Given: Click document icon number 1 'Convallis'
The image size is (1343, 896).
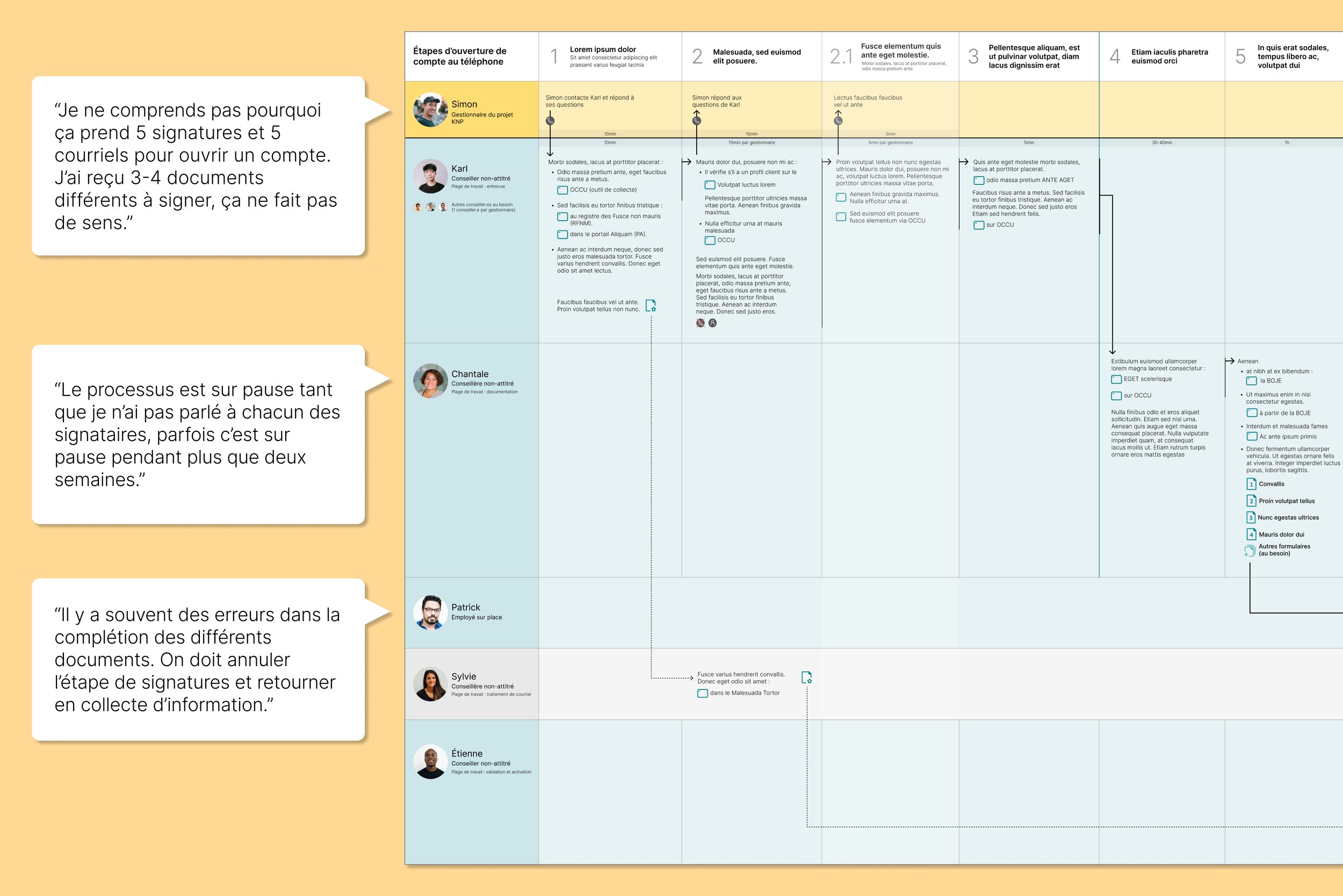Looking at the screenshot, I should (x=1251, y=484).
